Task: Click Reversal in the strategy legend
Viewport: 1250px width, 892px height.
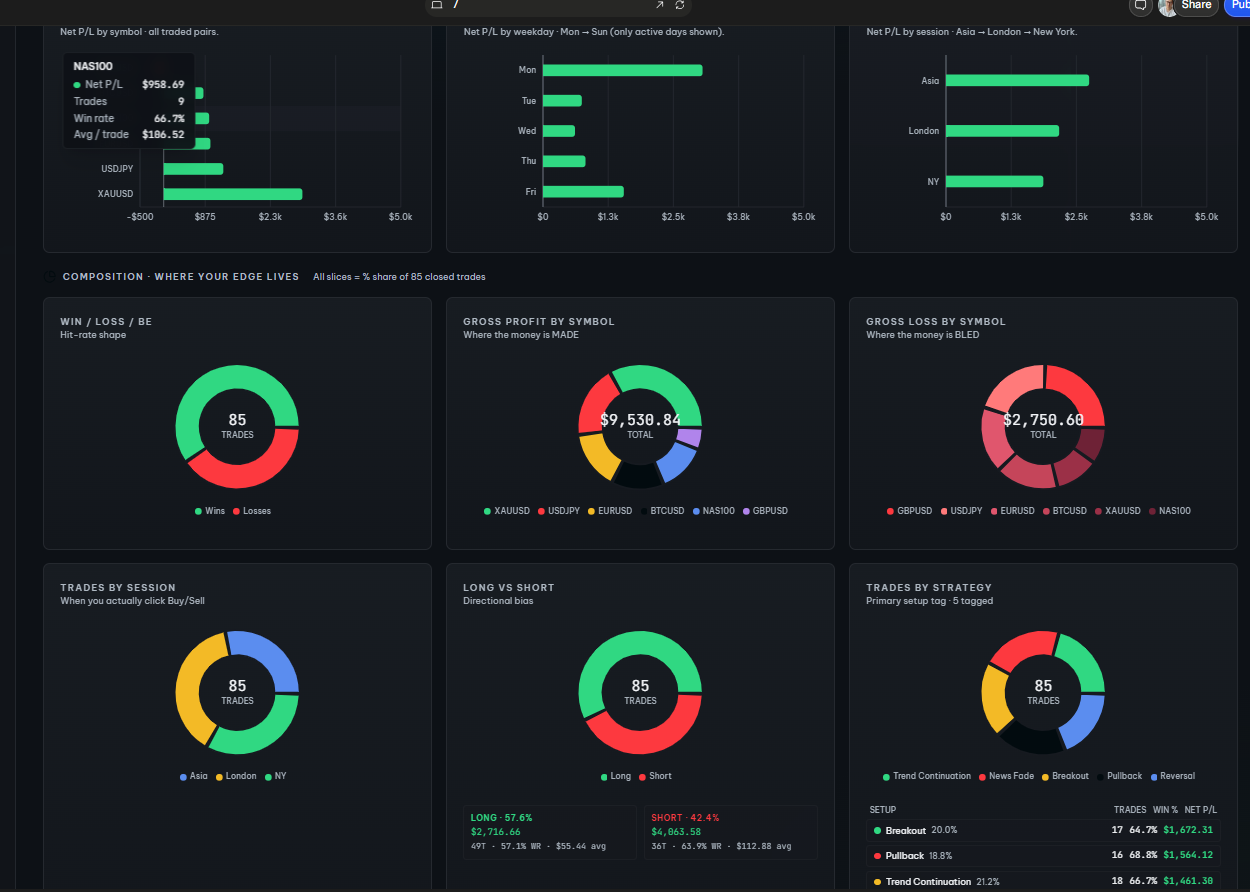Action: tap(1173, 776)
